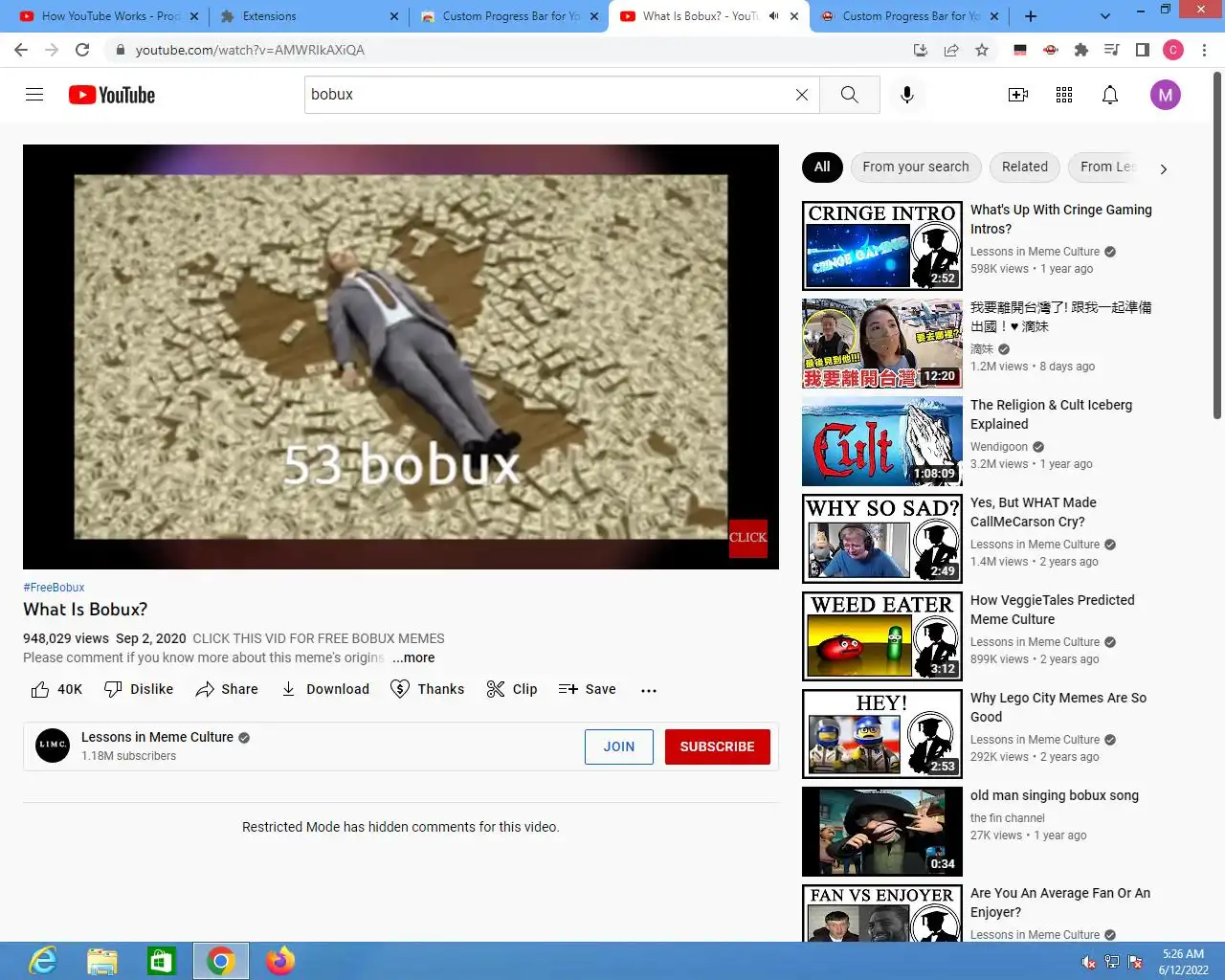Click the page vertical scrollbar

(1217, 244)
